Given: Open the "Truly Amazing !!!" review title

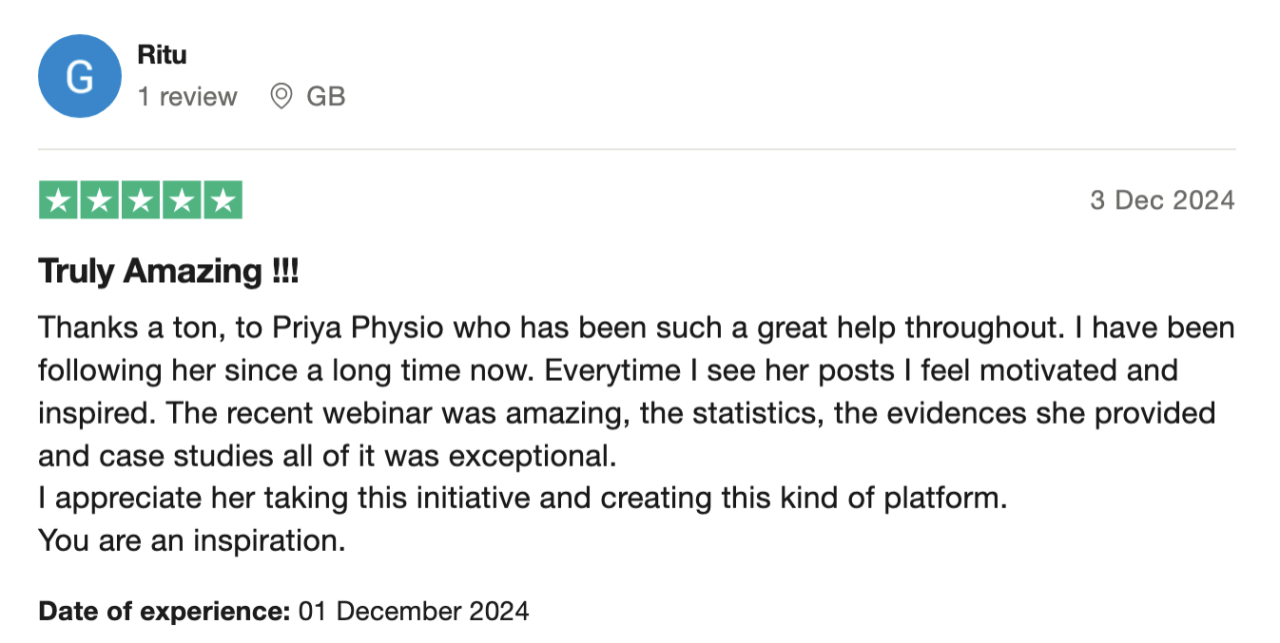Looking at the screenshot, I should (x=168, y=270).
